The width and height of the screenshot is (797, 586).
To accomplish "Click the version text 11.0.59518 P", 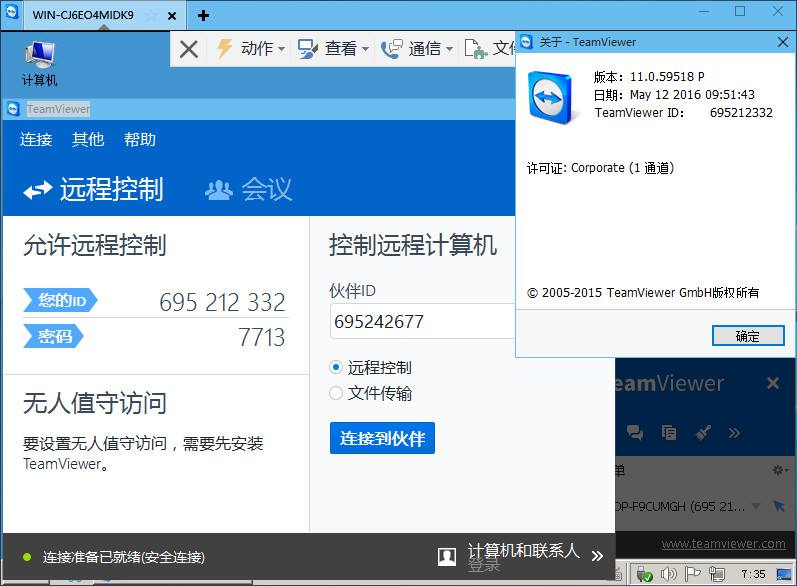I will point(667,77).
